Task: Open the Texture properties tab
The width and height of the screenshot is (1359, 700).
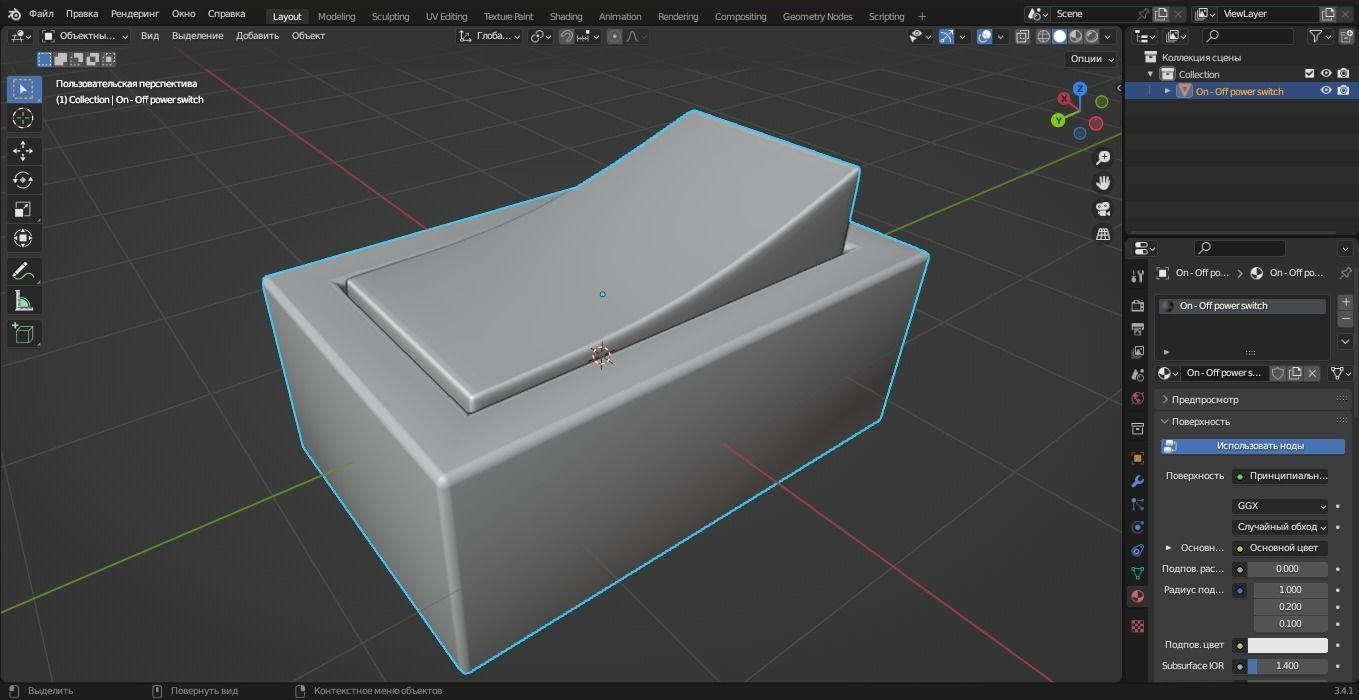Action: [x=1137, y=626]
